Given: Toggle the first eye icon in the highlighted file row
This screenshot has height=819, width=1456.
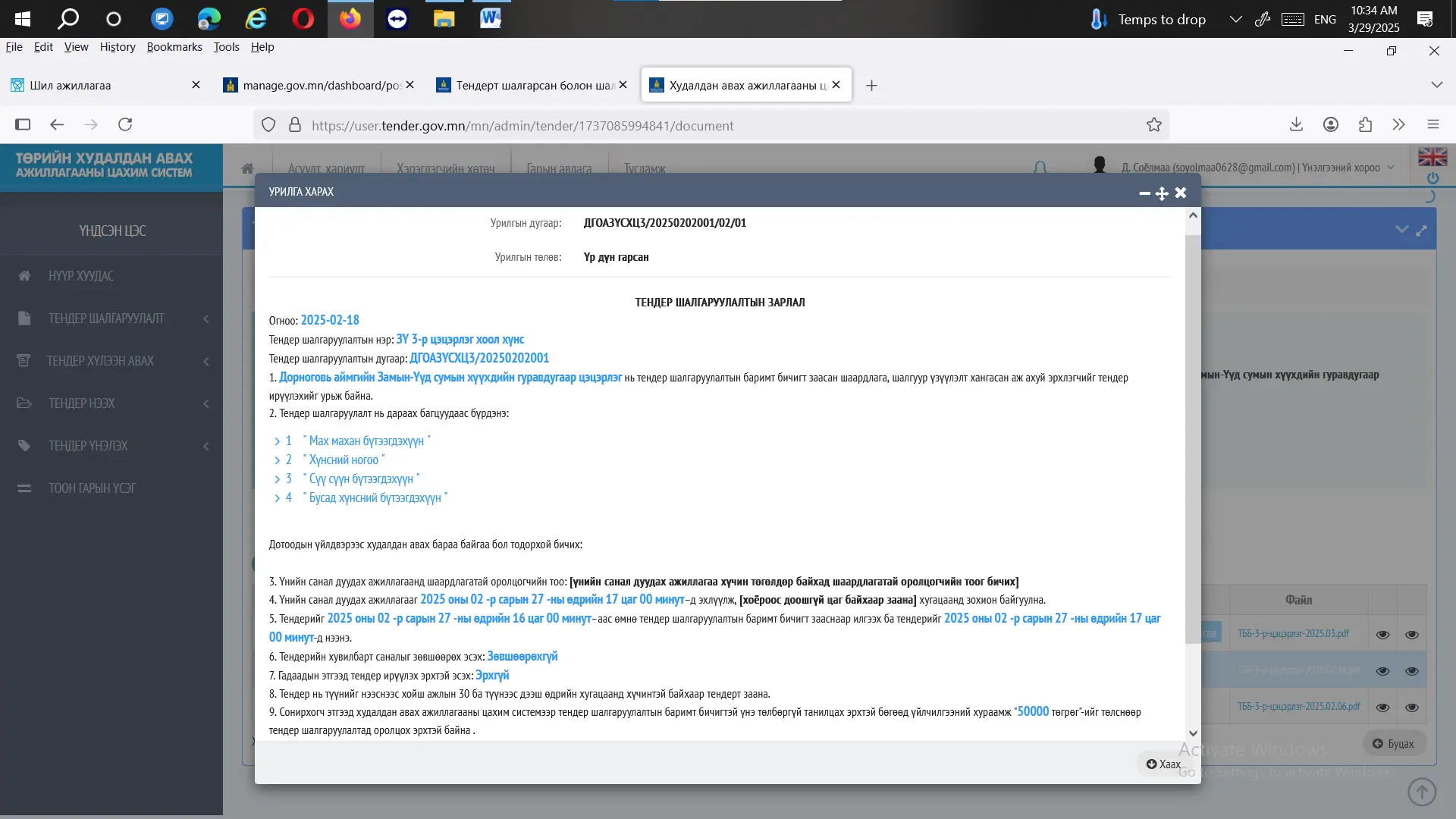Looking at the screenshot, I should (1382, 671).
